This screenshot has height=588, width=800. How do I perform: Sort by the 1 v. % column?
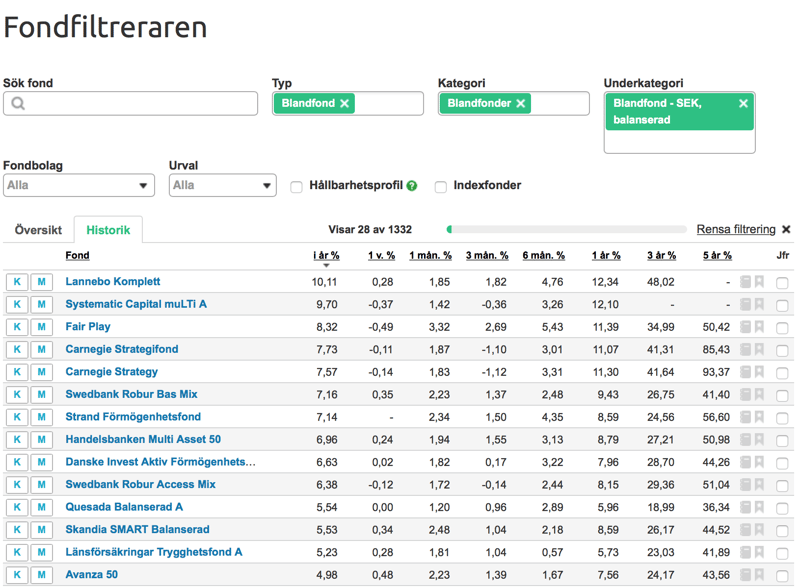point(382,255)
